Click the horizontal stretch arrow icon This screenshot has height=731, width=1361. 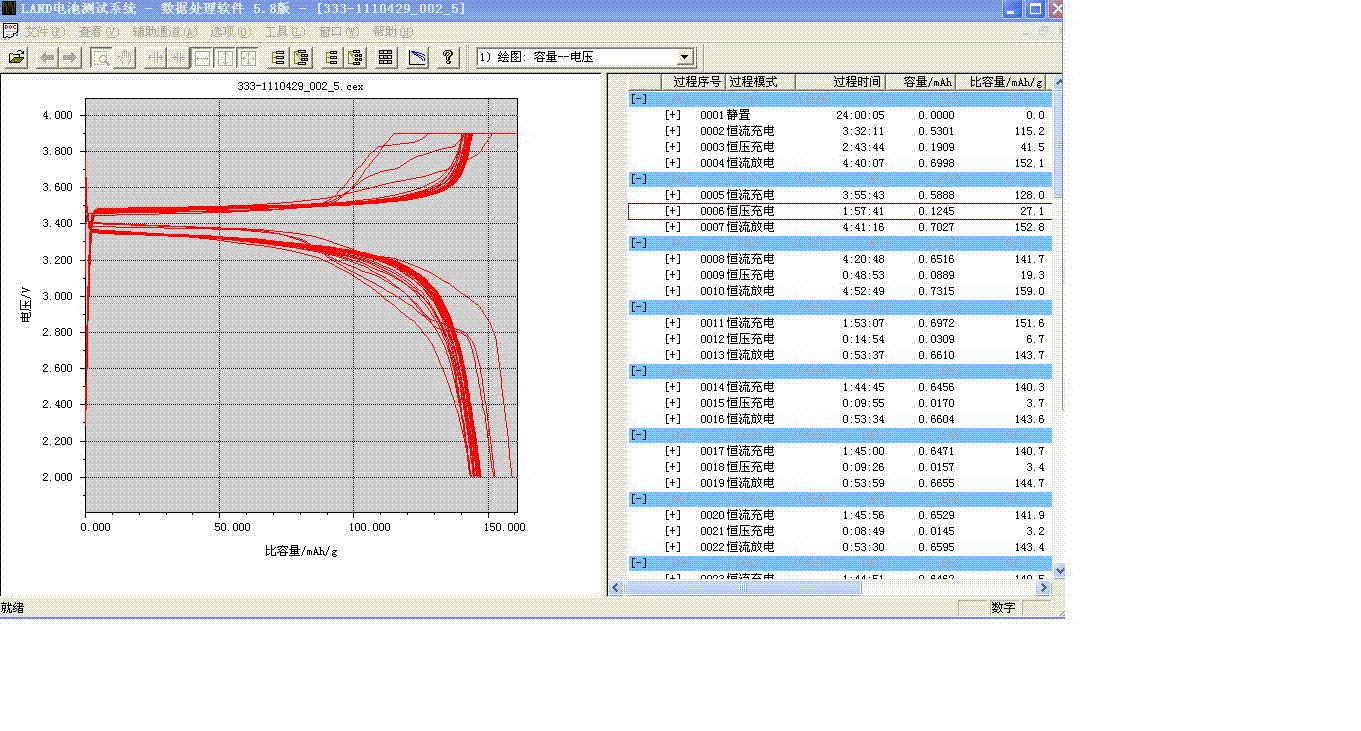tap(203, 58)
